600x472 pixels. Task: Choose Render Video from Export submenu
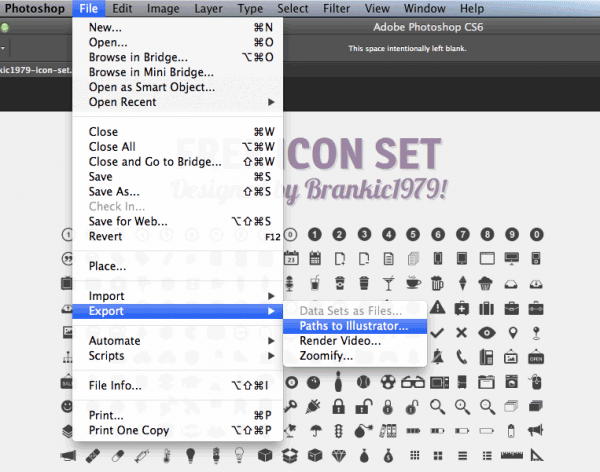(x=355, y=341)
